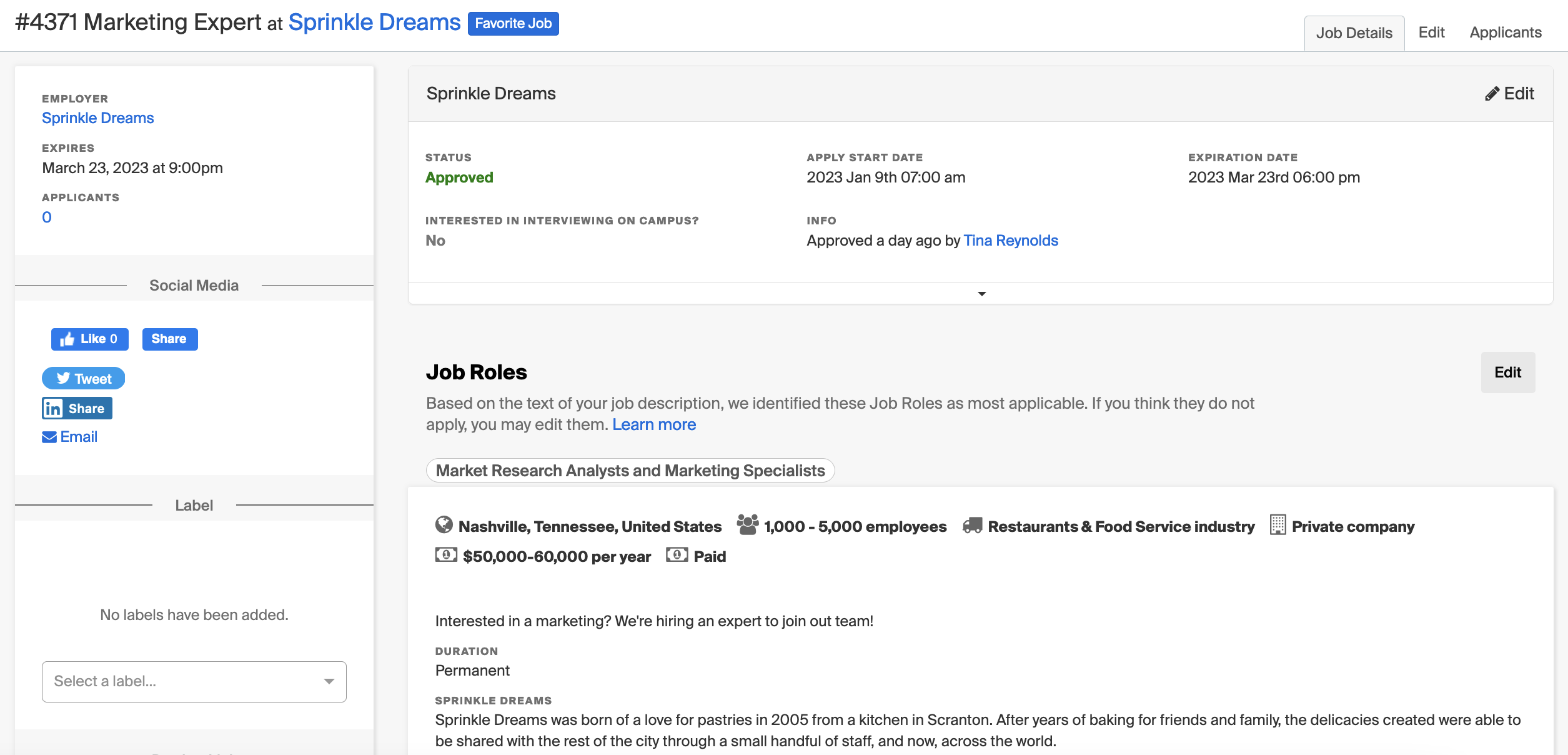Image resolution: width=1568 pixels, height=755 pixels.
Task: Click the money icon beside Paid
Action: [677, 555]
